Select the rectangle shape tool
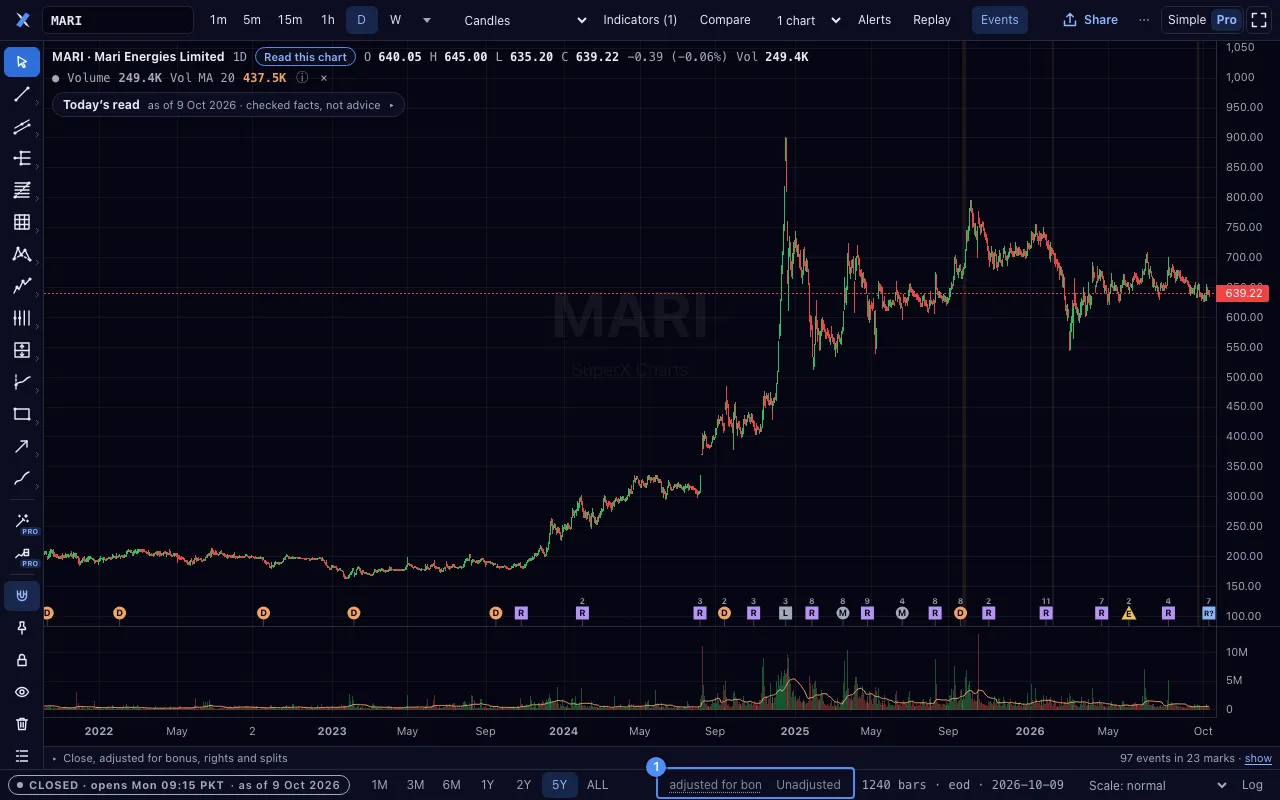The width and height of the screenshot is (1280, 800). [x=22, y=414]
